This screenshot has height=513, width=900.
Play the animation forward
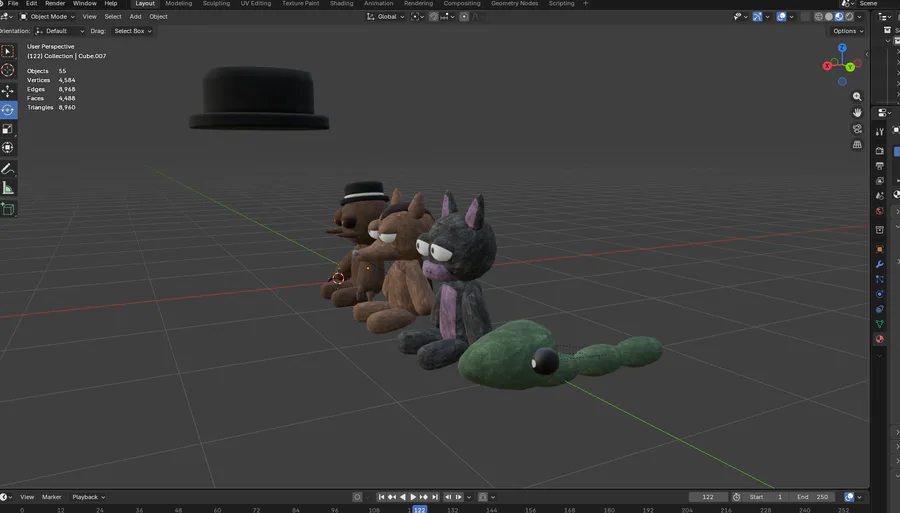coord(413,497)
